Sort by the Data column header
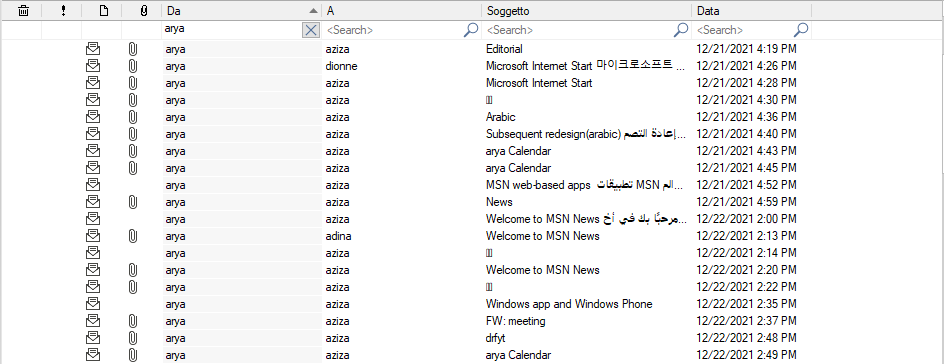The height and width of the screenshot is (364, 944). pyautogui.click(x=751, y=10)
